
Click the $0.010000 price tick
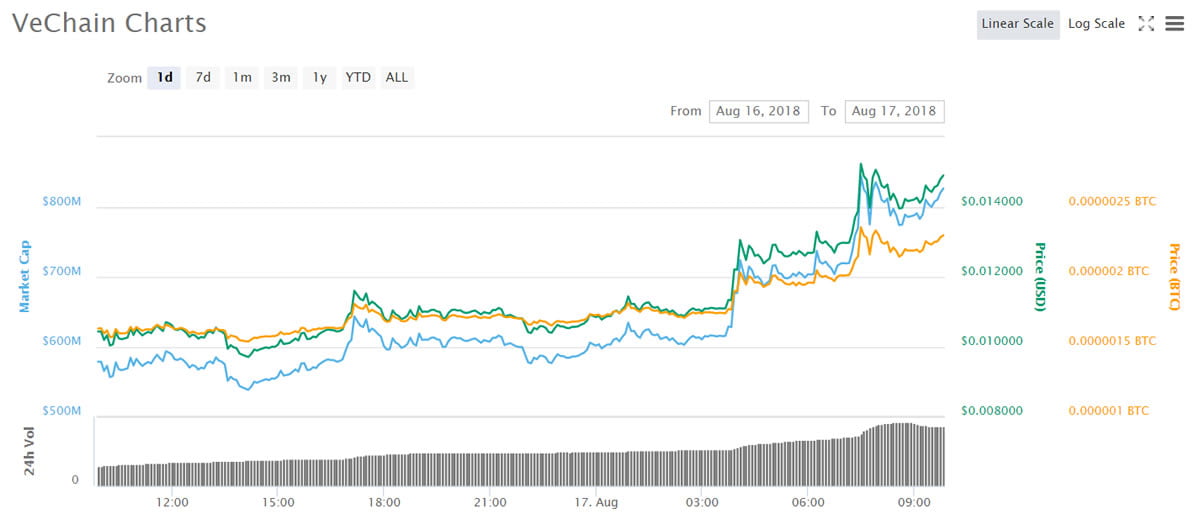coord(992,341)
